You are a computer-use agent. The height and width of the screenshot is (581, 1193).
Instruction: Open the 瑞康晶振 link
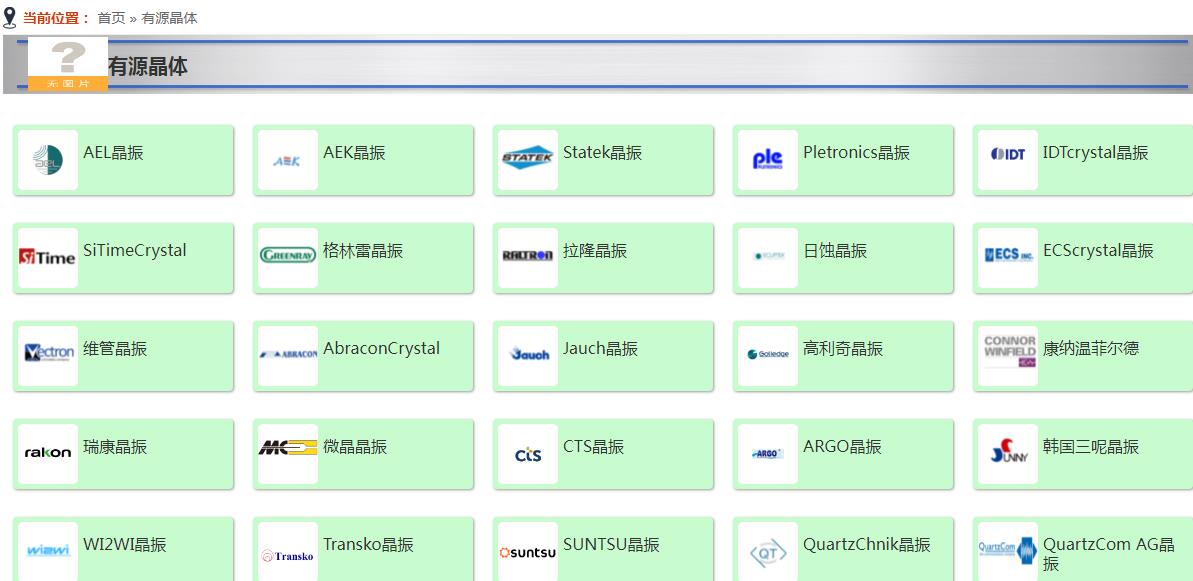click(x=114, y=447)
